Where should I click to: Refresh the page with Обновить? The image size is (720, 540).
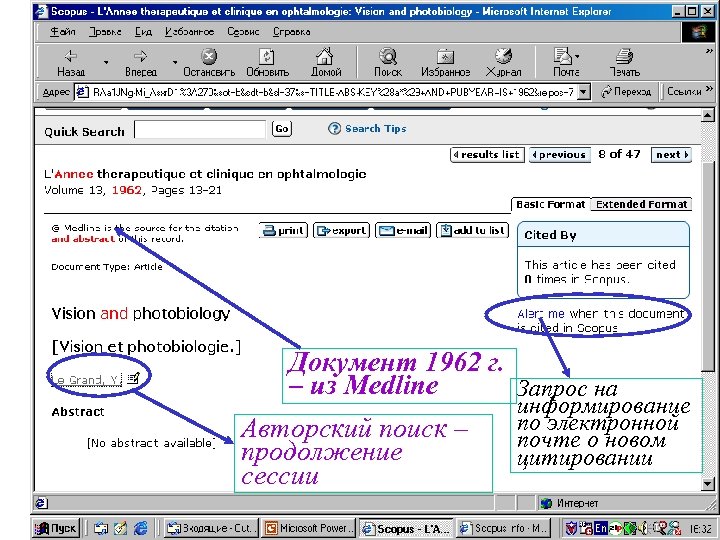tap(267, 63)
